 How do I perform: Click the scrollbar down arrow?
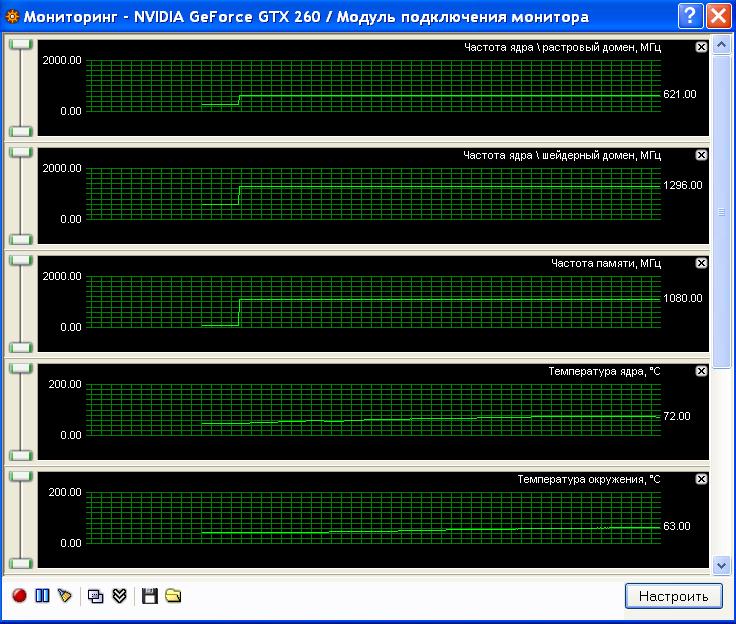click(x=721, y=565)
